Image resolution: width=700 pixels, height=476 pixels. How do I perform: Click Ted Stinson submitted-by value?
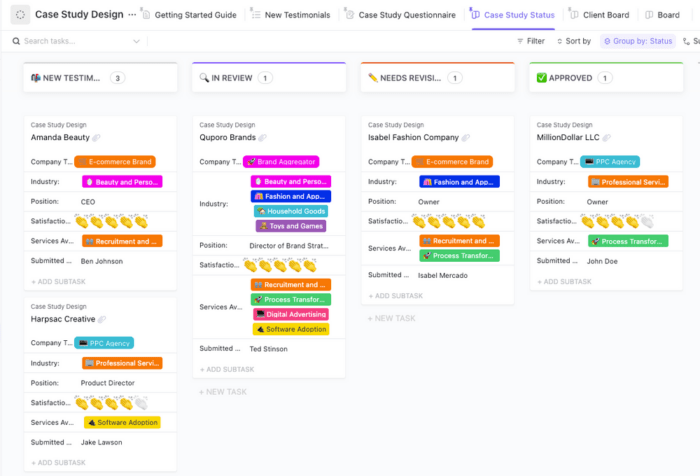click(268, 349)
